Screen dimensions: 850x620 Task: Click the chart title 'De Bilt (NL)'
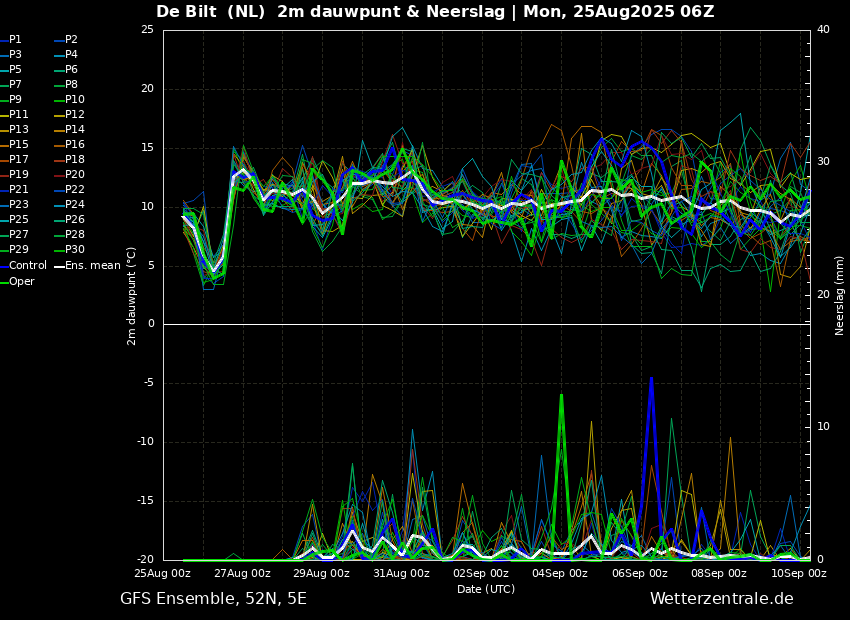coord(210,11)
